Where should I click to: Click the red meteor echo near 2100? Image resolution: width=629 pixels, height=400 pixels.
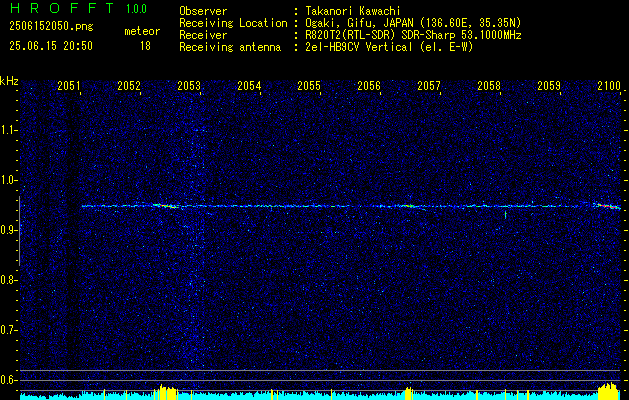click(x=608, y=206)
